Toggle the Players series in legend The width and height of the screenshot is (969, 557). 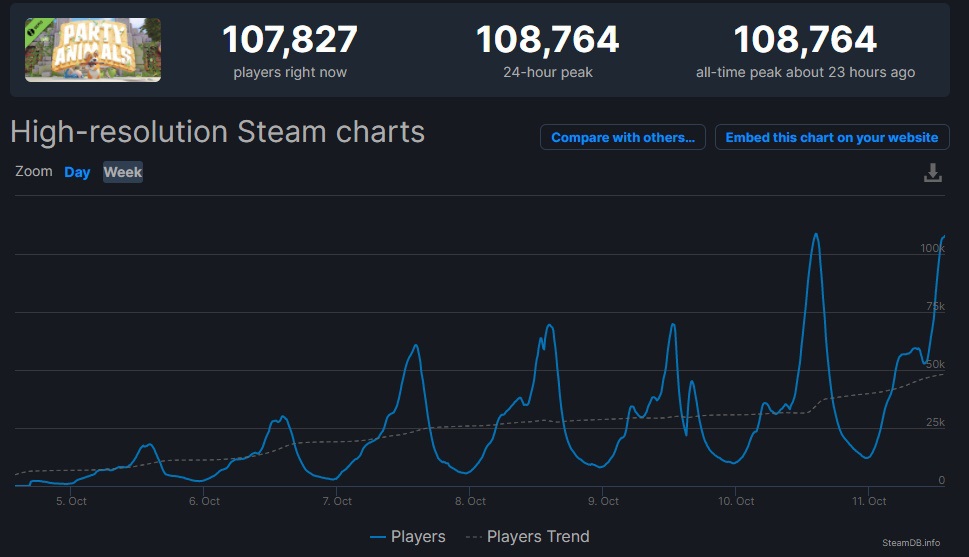(x=407, y=537)
